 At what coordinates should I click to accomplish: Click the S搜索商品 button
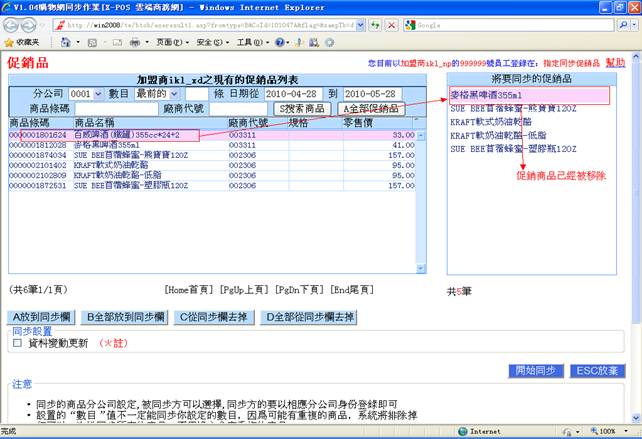point(303,108)
